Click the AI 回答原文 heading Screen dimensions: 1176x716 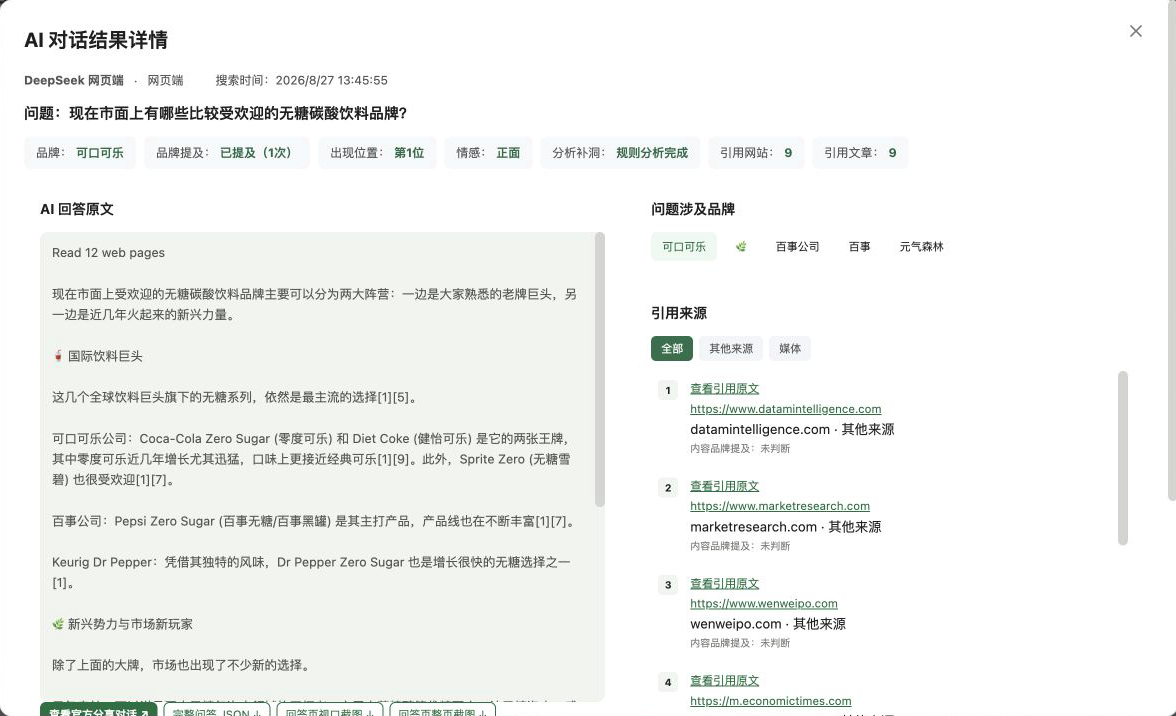[76, 209]
